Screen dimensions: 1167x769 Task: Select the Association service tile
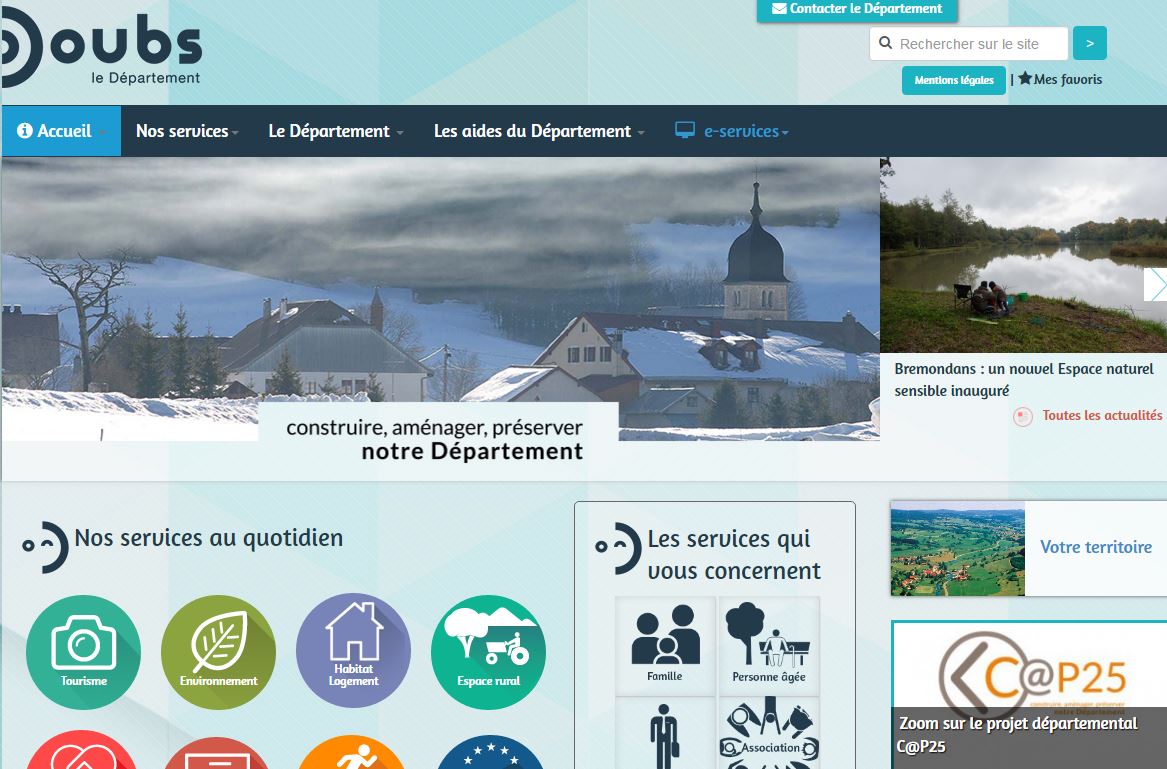pos(769,733)
